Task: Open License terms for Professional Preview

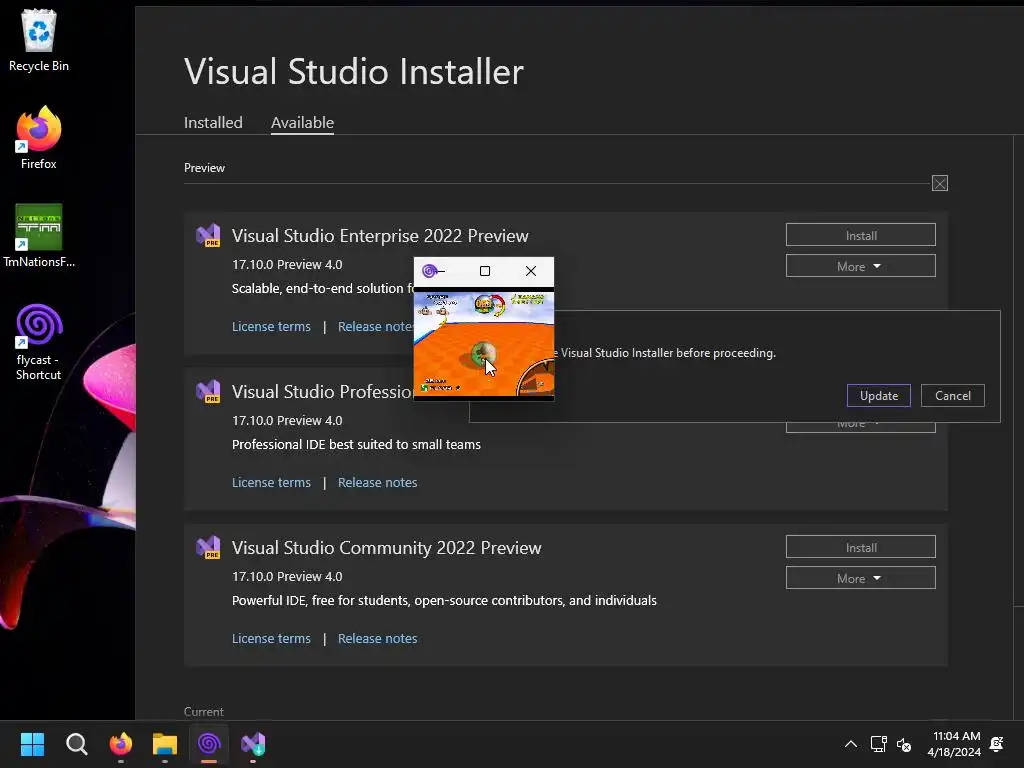Action: (271, 483)
